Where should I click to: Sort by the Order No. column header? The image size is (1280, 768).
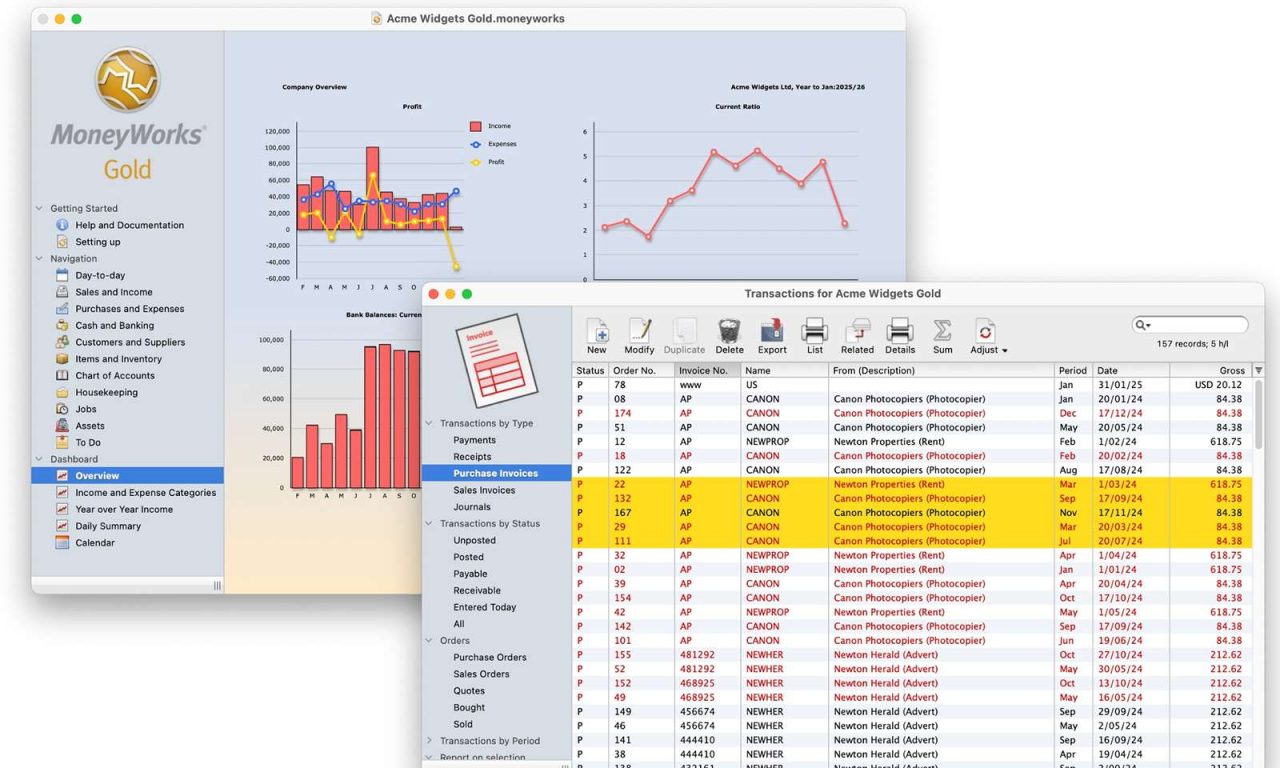(641, 370)
